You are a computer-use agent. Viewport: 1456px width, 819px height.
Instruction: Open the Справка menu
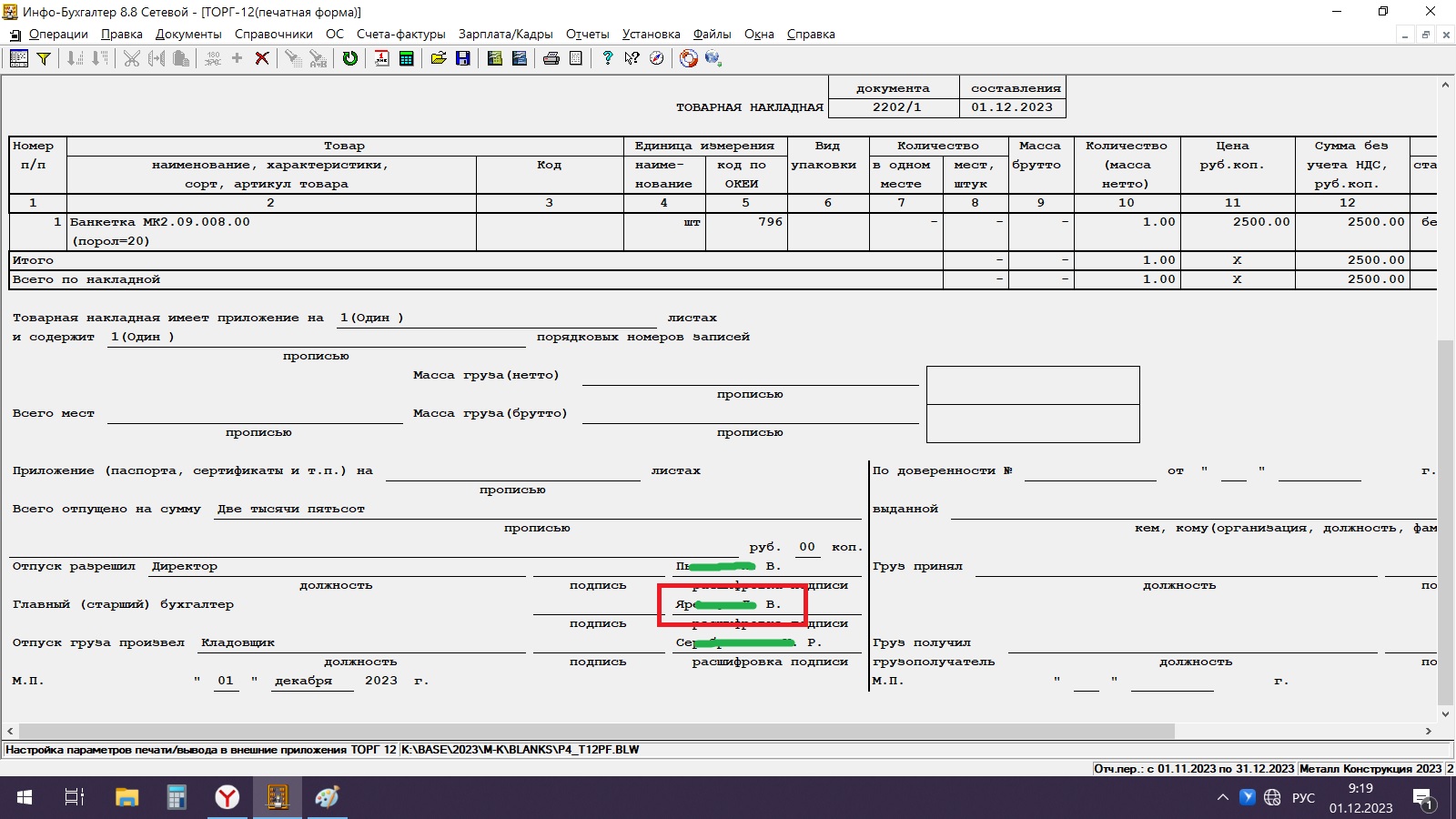(811, 35)
